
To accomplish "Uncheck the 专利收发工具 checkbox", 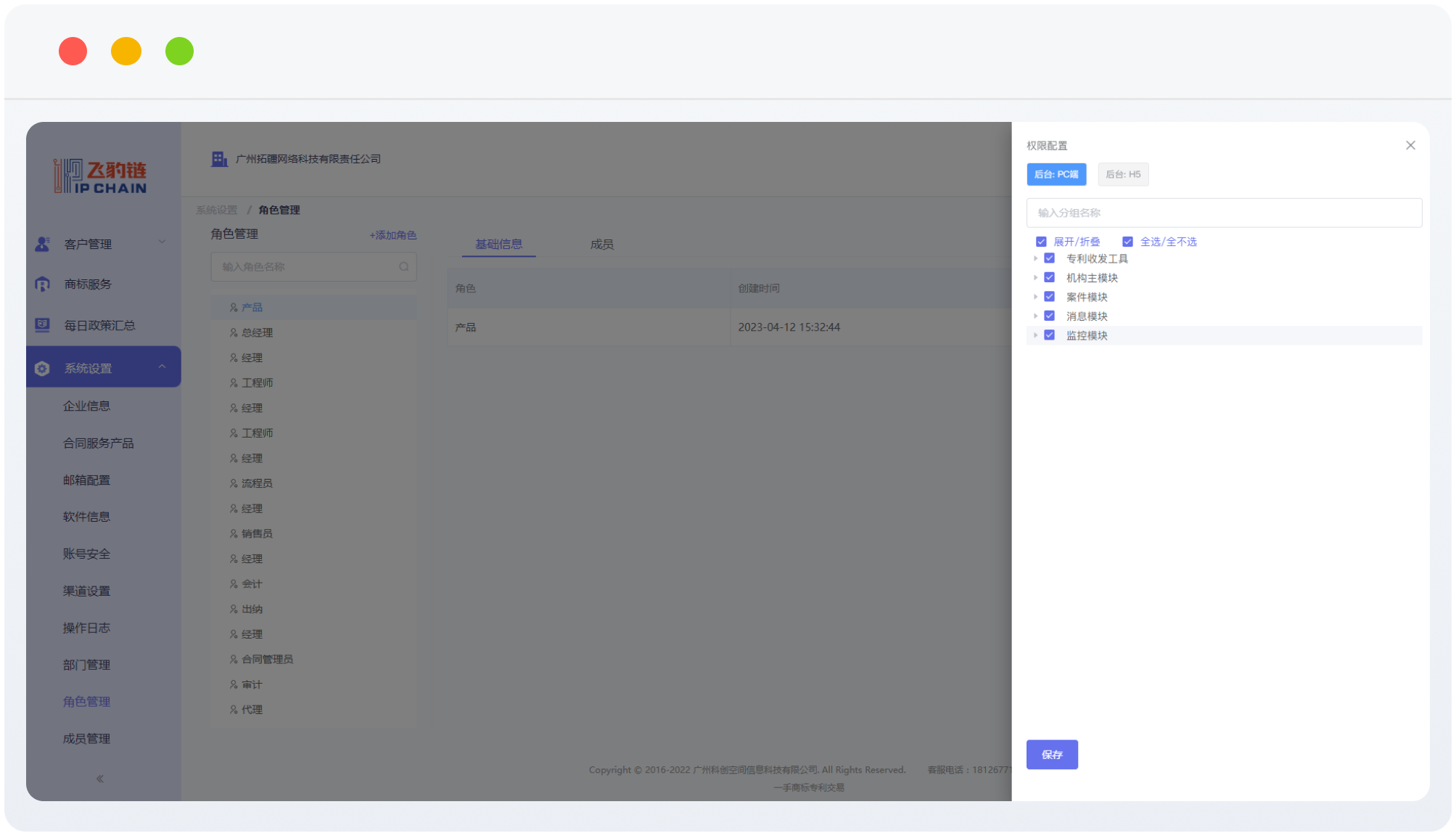I will [1049, 258].
